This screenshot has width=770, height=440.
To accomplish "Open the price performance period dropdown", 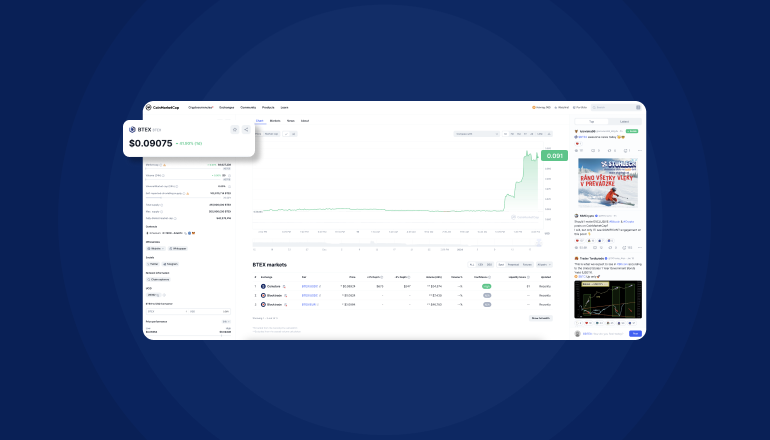I will click(226, 322).
